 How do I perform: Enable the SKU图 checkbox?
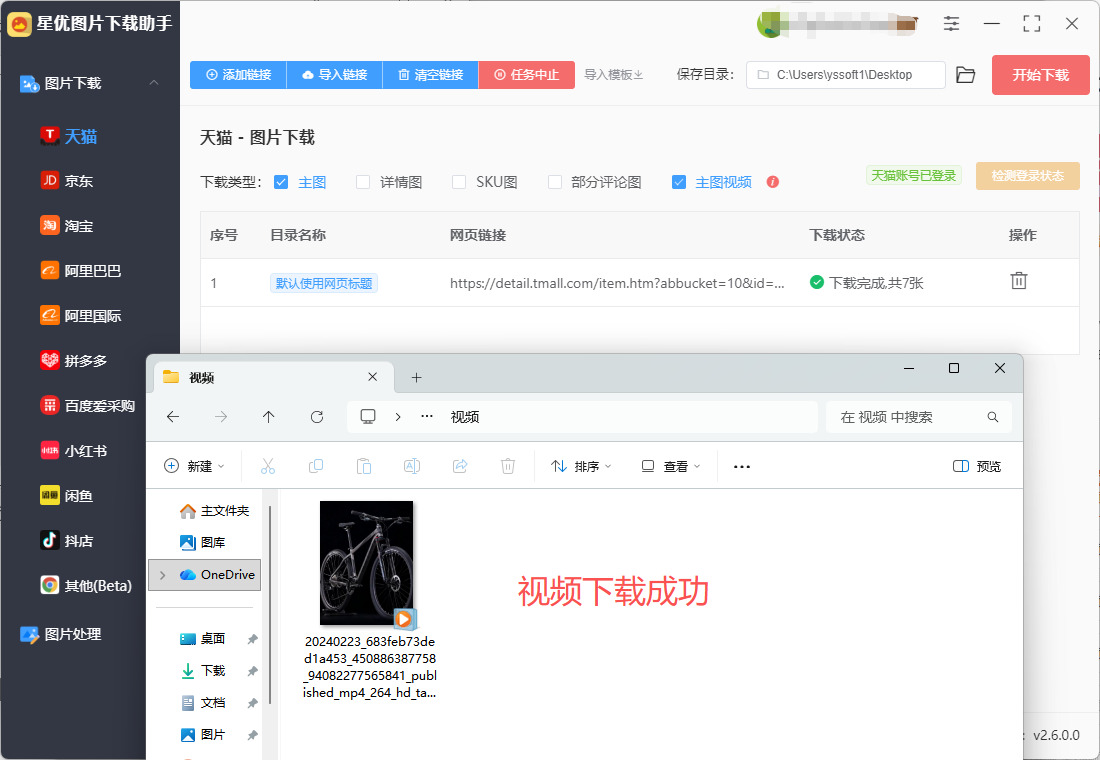pos(459,182)
